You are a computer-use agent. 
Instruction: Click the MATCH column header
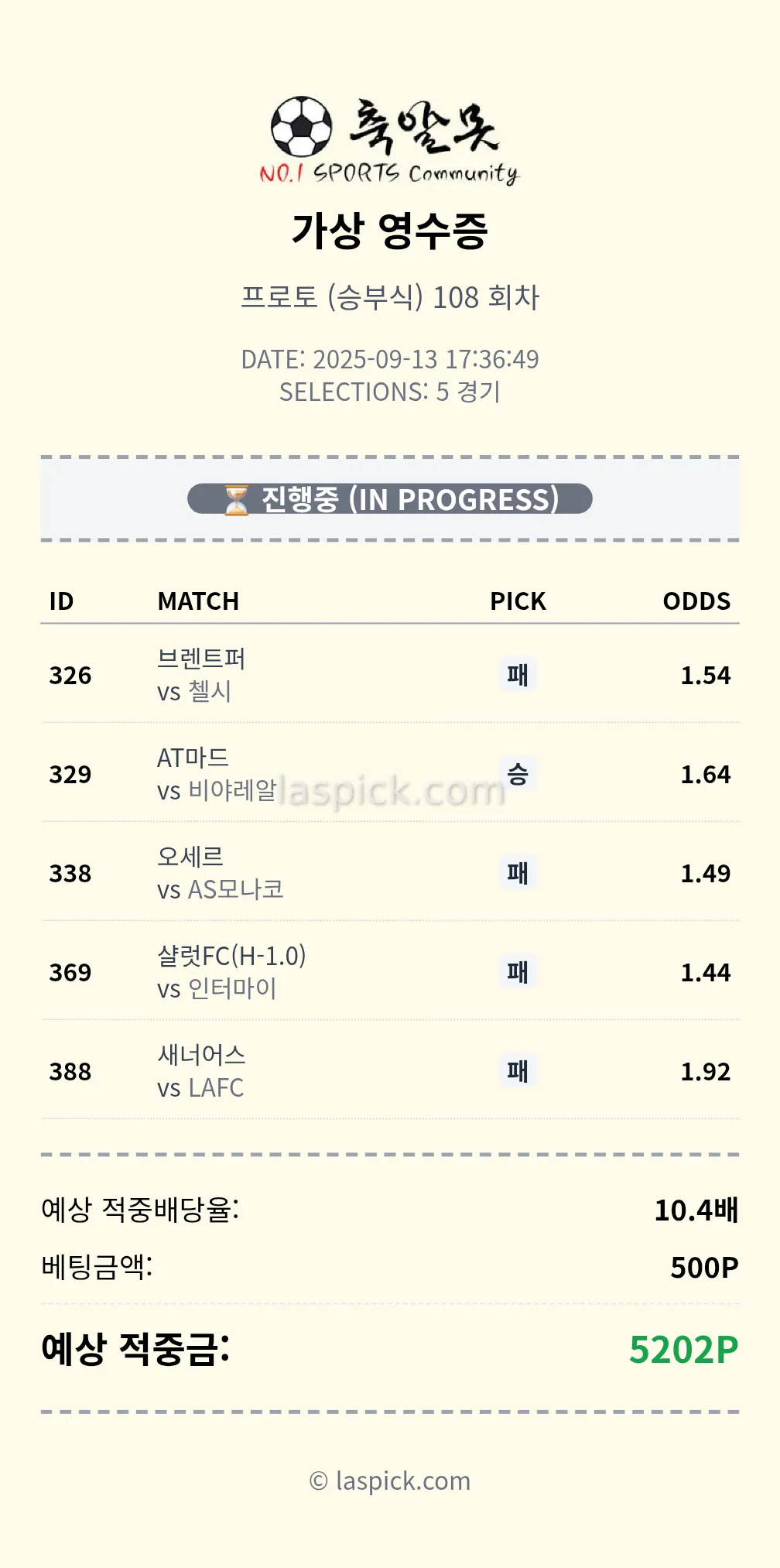pyautogui.click(x=198, y=601)
